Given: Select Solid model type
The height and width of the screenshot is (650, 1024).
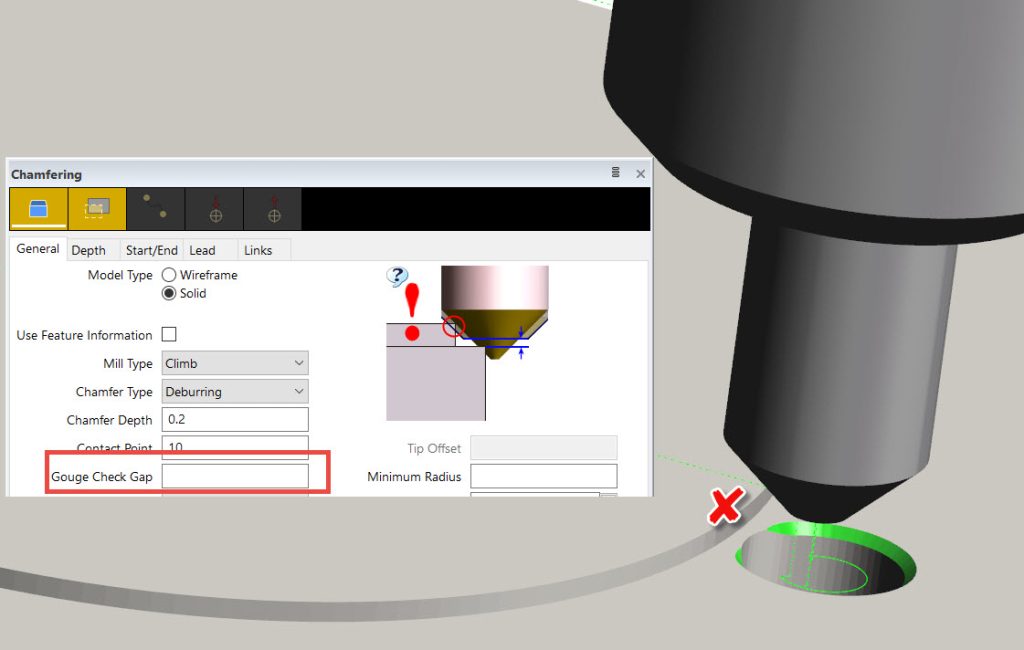Looking at the screenshot, I should click(169, 294).
